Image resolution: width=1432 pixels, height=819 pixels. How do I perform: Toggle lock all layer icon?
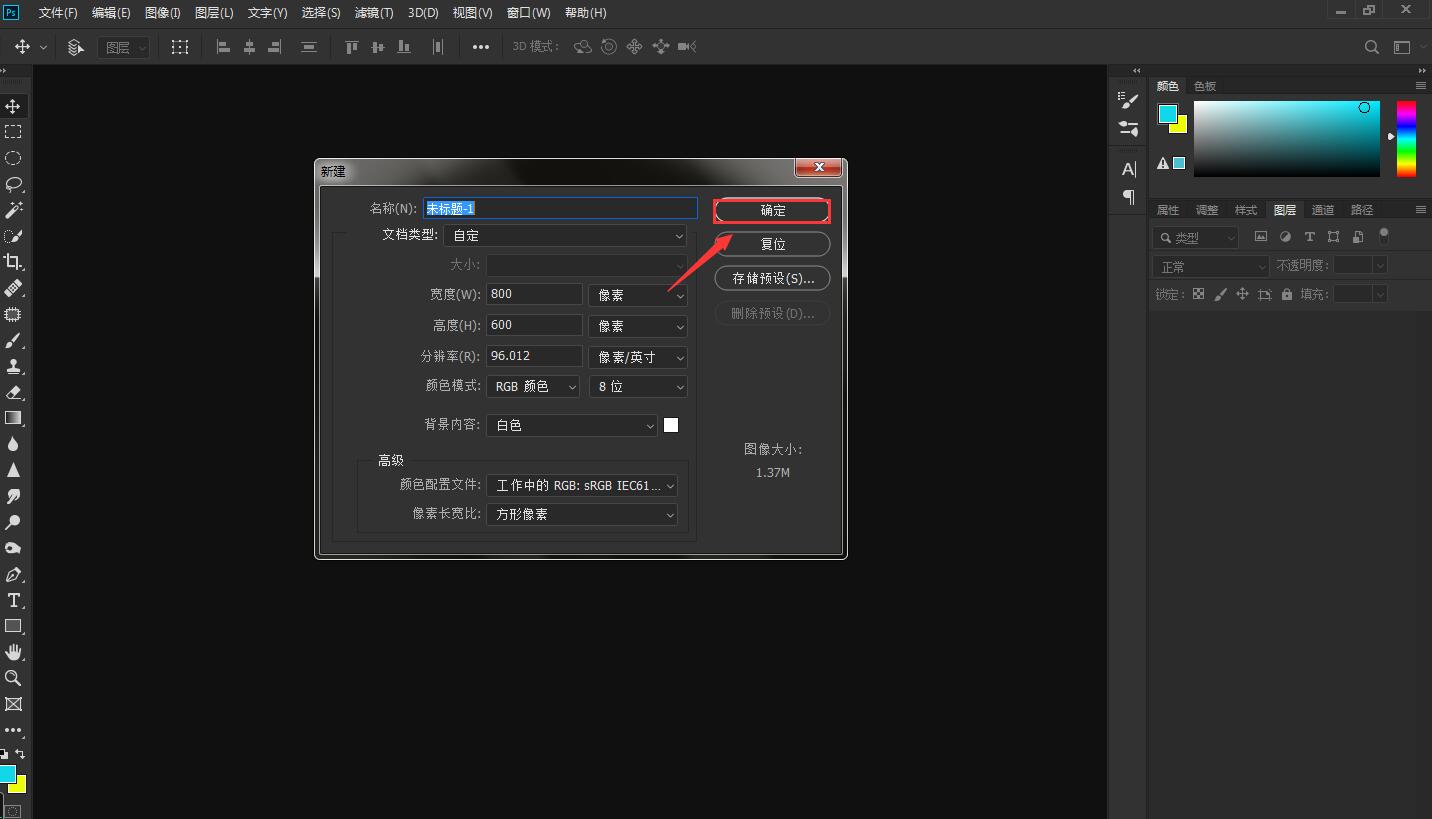click(x=1287, y=294)
